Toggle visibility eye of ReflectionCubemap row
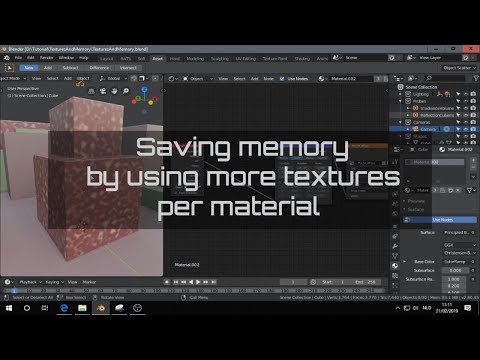Screen dimensions: 480x360 tap(466, 115)
